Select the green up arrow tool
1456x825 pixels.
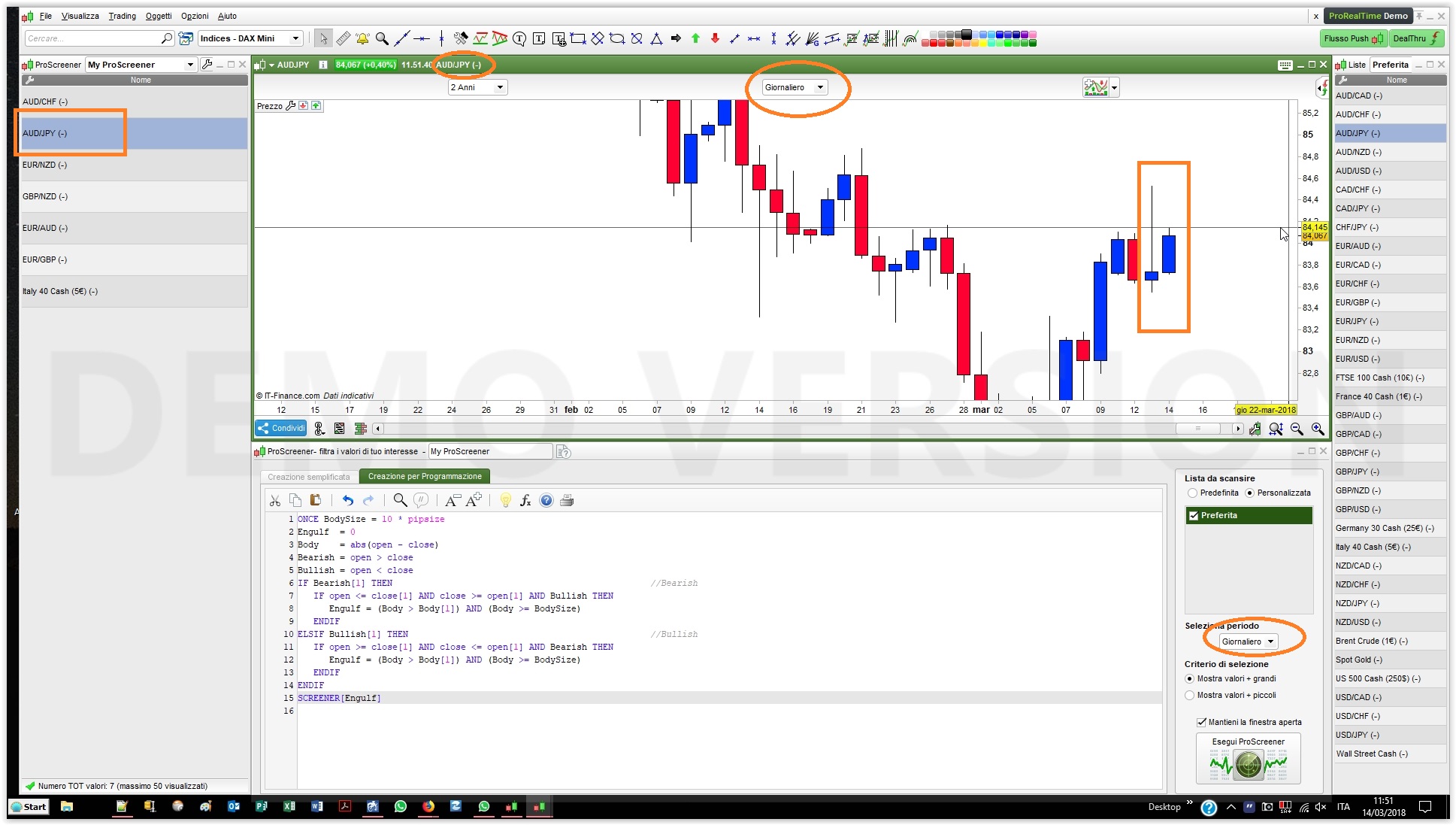695,38
